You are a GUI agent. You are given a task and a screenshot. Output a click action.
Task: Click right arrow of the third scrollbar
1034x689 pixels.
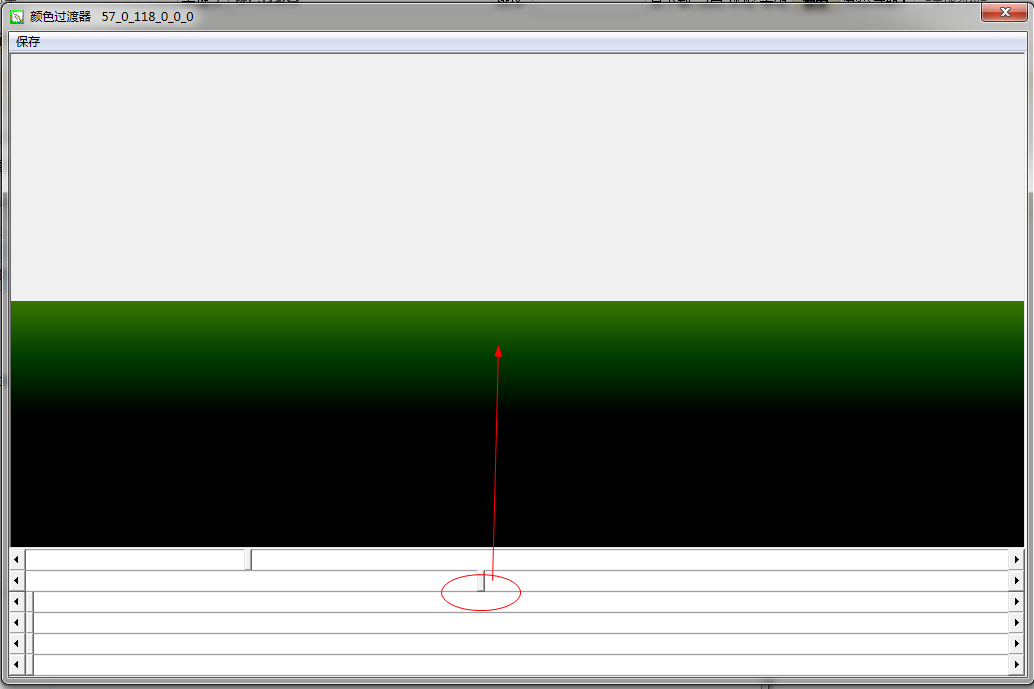pyautogui.click(x=1016, y=601)
